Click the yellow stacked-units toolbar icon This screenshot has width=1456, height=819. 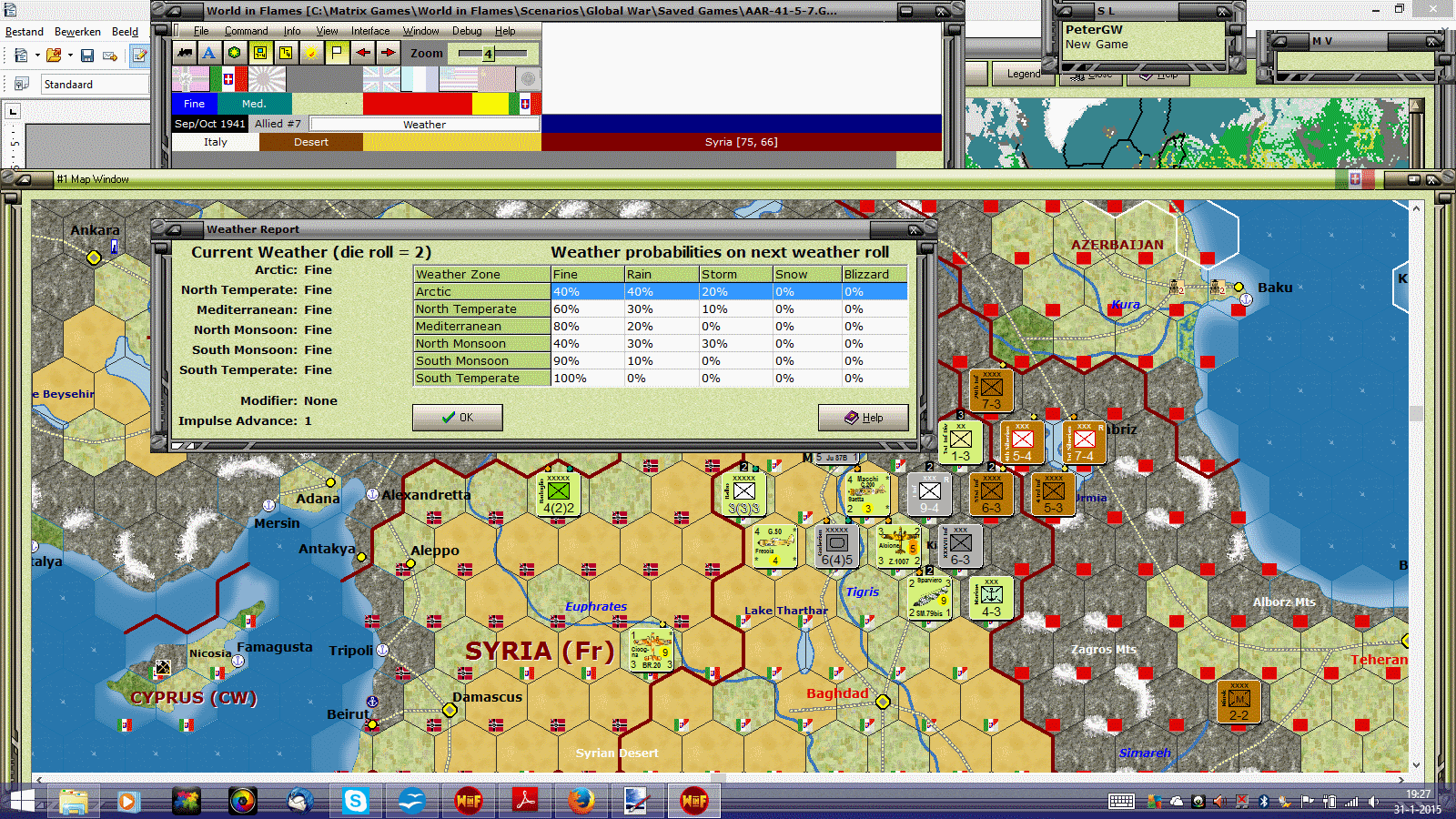[x=286, y=53]
